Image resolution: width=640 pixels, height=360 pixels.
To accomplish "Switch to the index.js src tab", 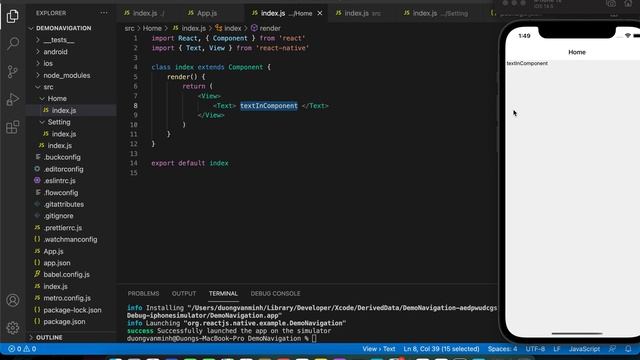I will tap(358, 13).
